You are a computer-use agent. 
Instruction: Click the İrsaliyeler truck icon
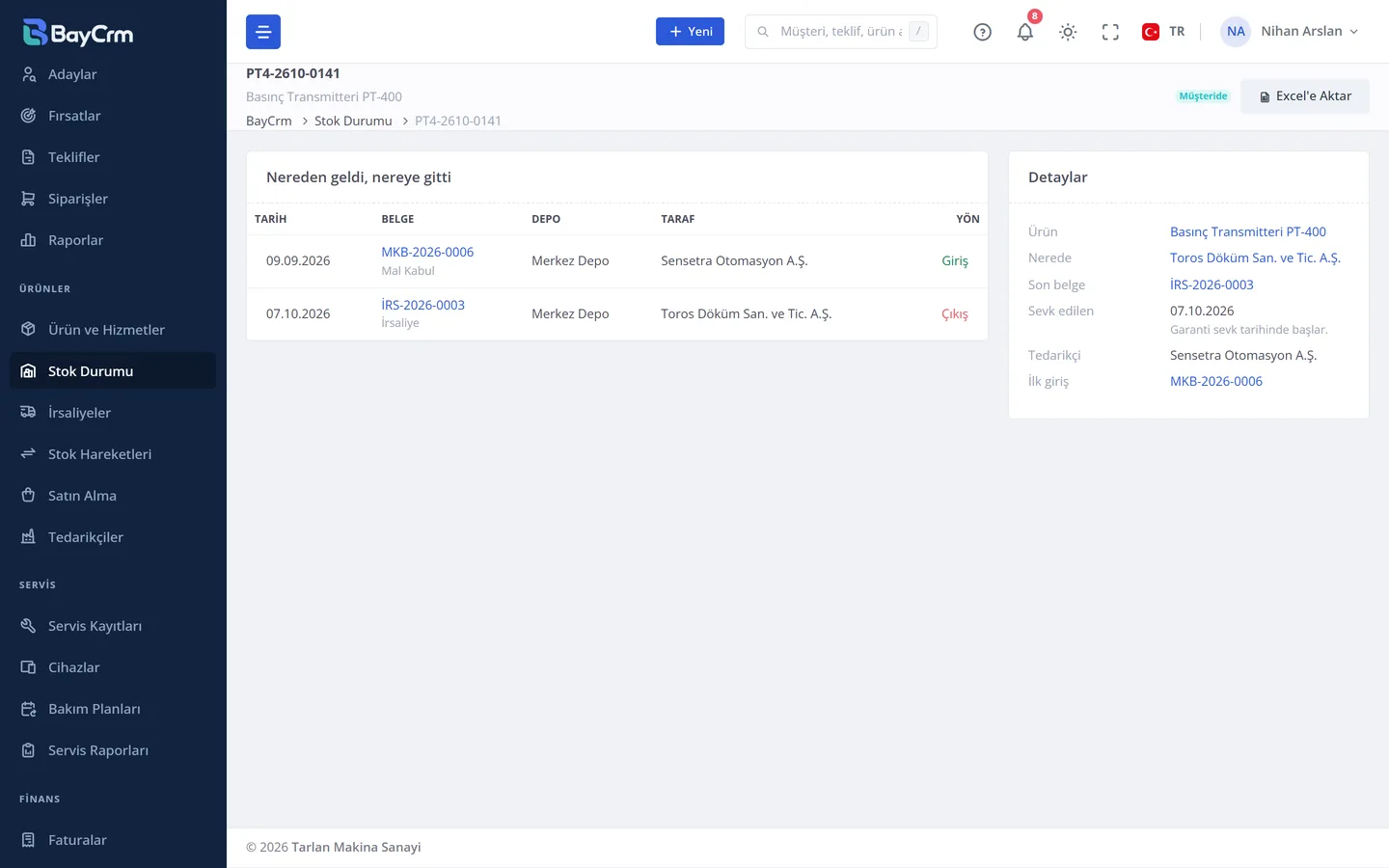point(29,413)
